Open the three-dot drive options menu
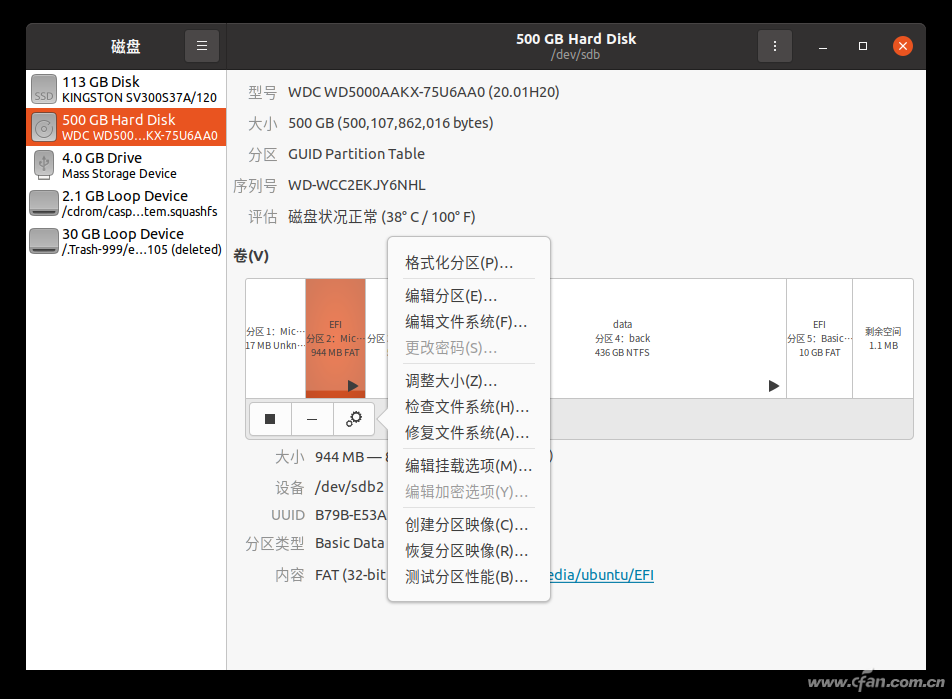952x699 pixels. pos(775,45)
